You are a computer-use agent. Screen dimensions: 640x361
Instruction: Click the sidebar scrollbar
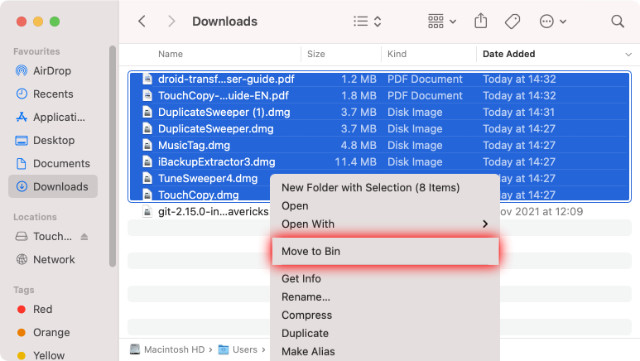click(112, 156)
